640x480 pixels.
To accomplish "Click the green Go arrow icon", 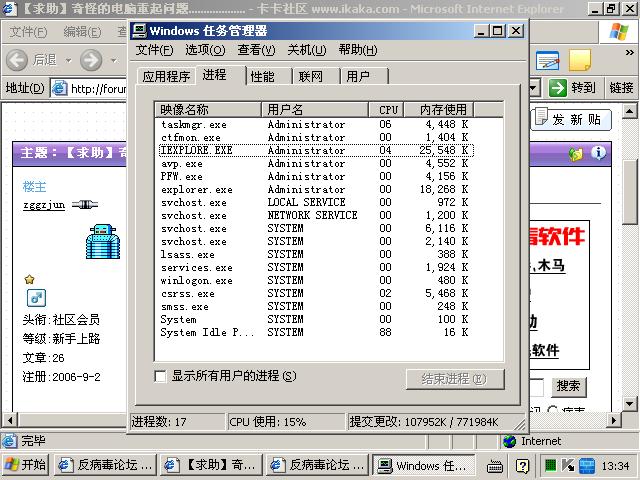I will pos(558,88).
